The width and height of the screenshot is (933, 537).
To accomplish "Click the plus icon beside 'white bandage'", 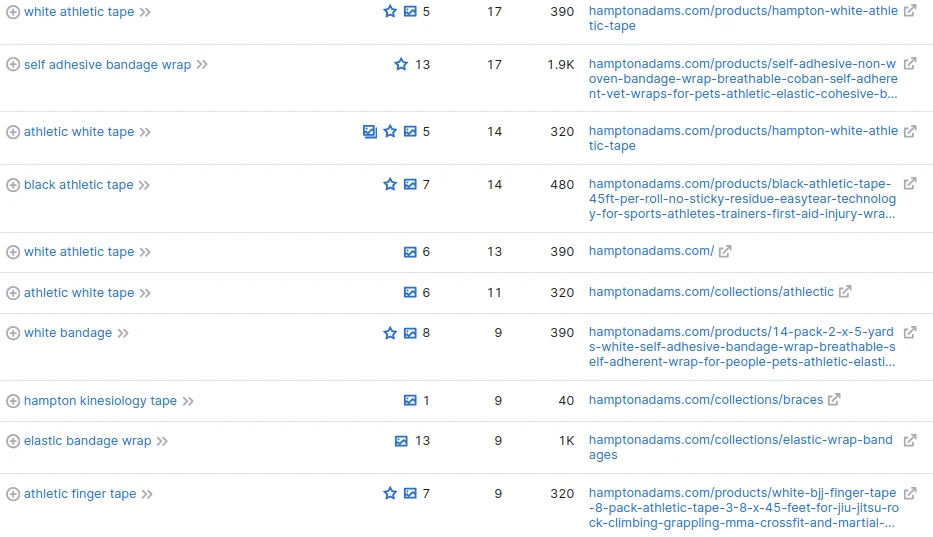I will point(12,333).
